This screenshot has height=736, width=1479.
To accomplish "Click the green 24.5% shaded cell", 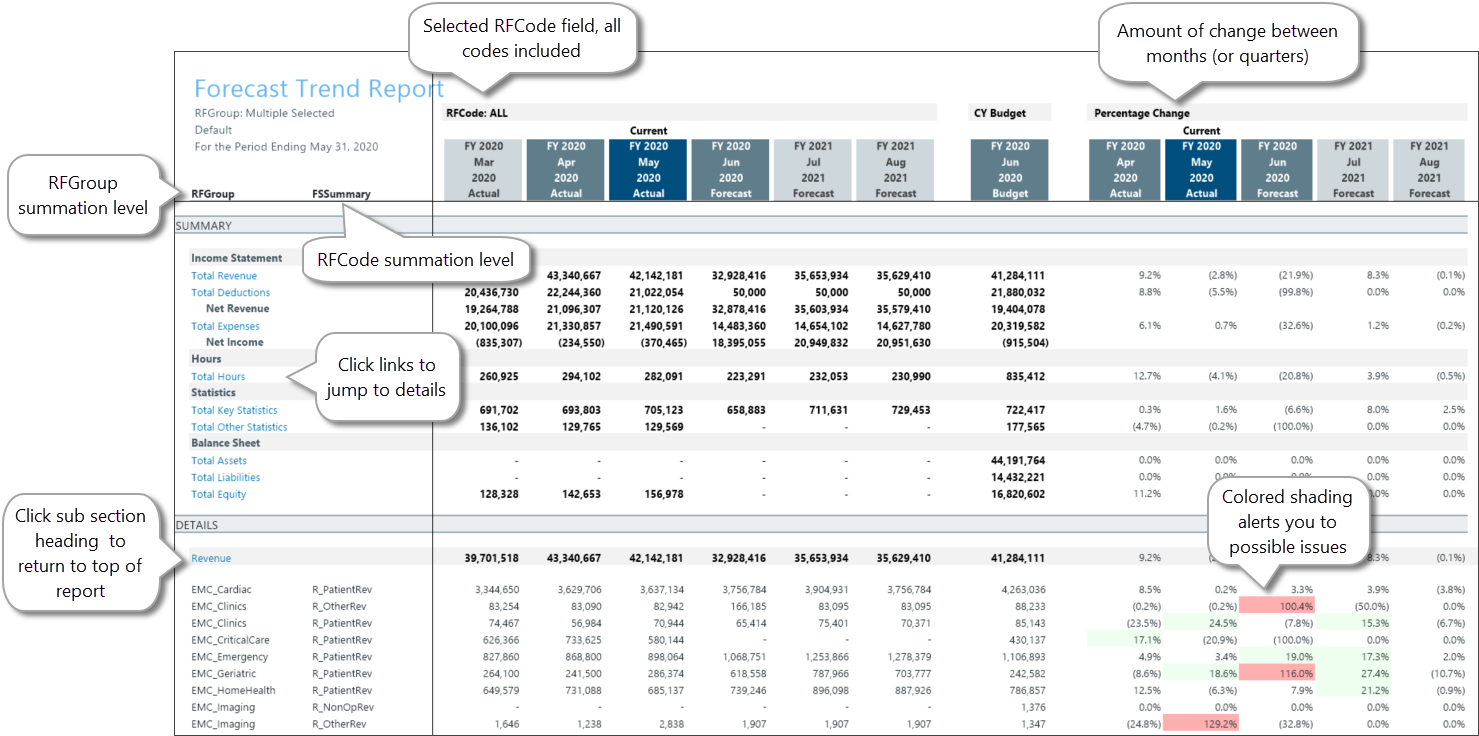I will (1201, 623).
